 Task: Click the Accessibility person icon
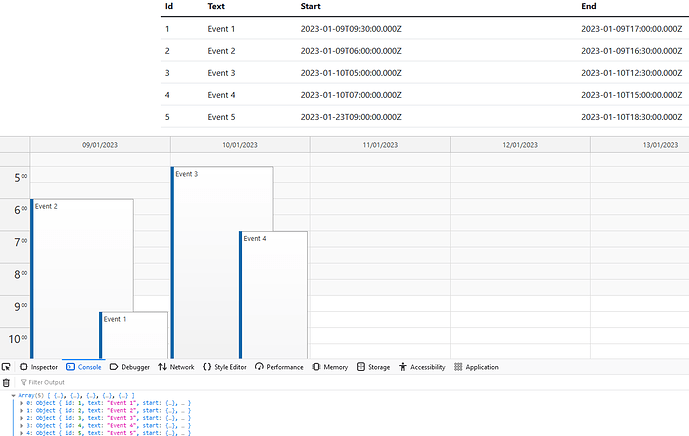(x=403, y=367)
